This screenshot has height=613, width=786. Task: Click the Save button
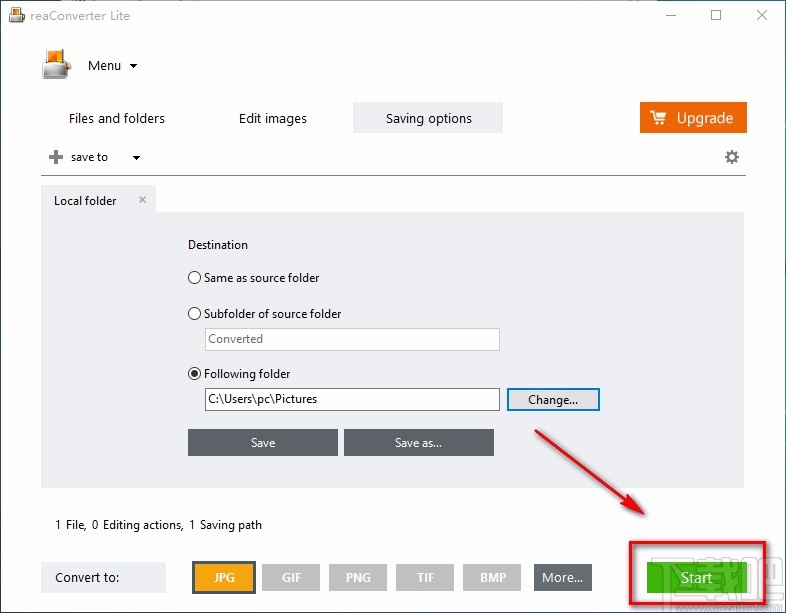point(263,443)
